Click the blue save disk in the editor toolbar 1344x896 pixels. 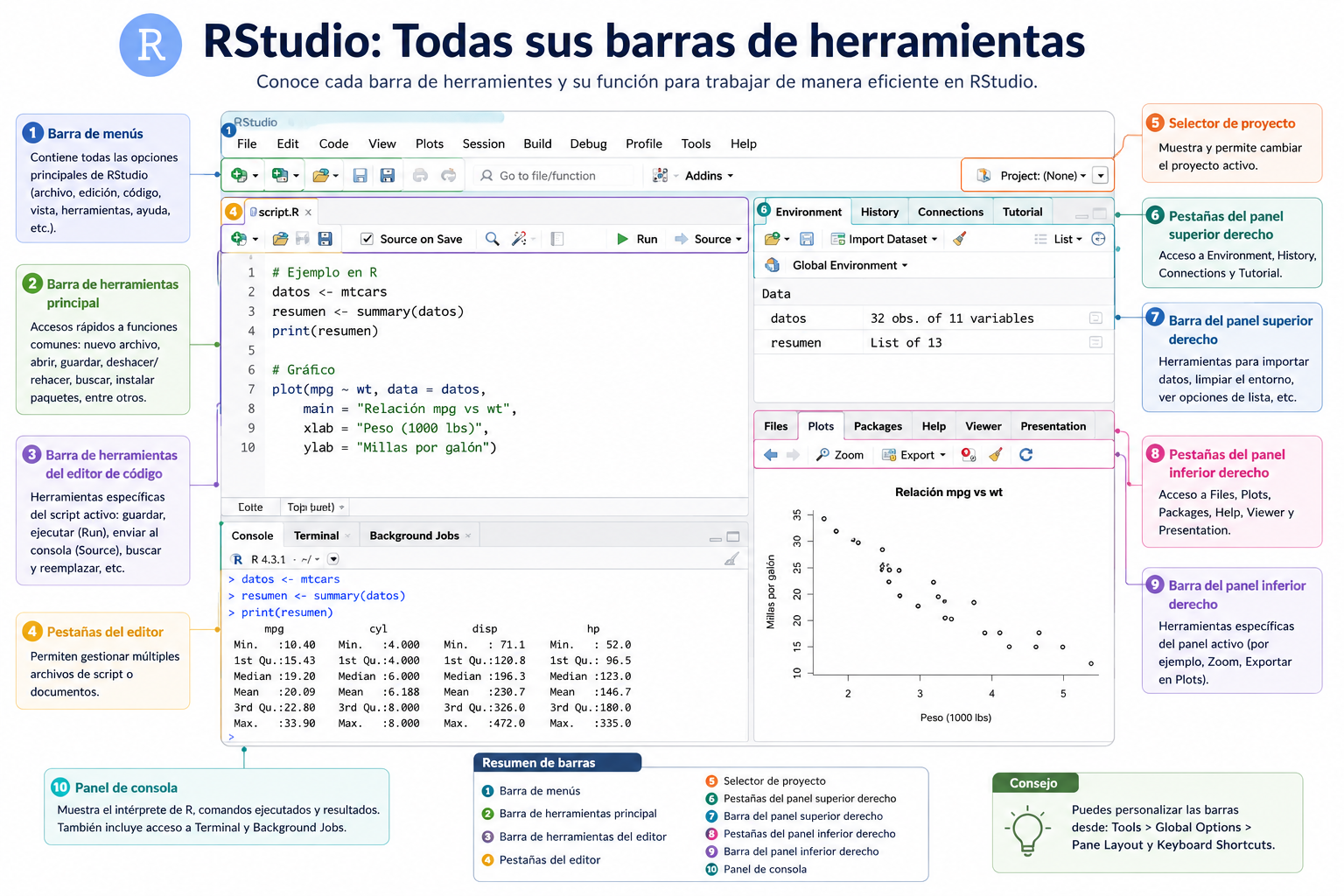click(325, 239)
